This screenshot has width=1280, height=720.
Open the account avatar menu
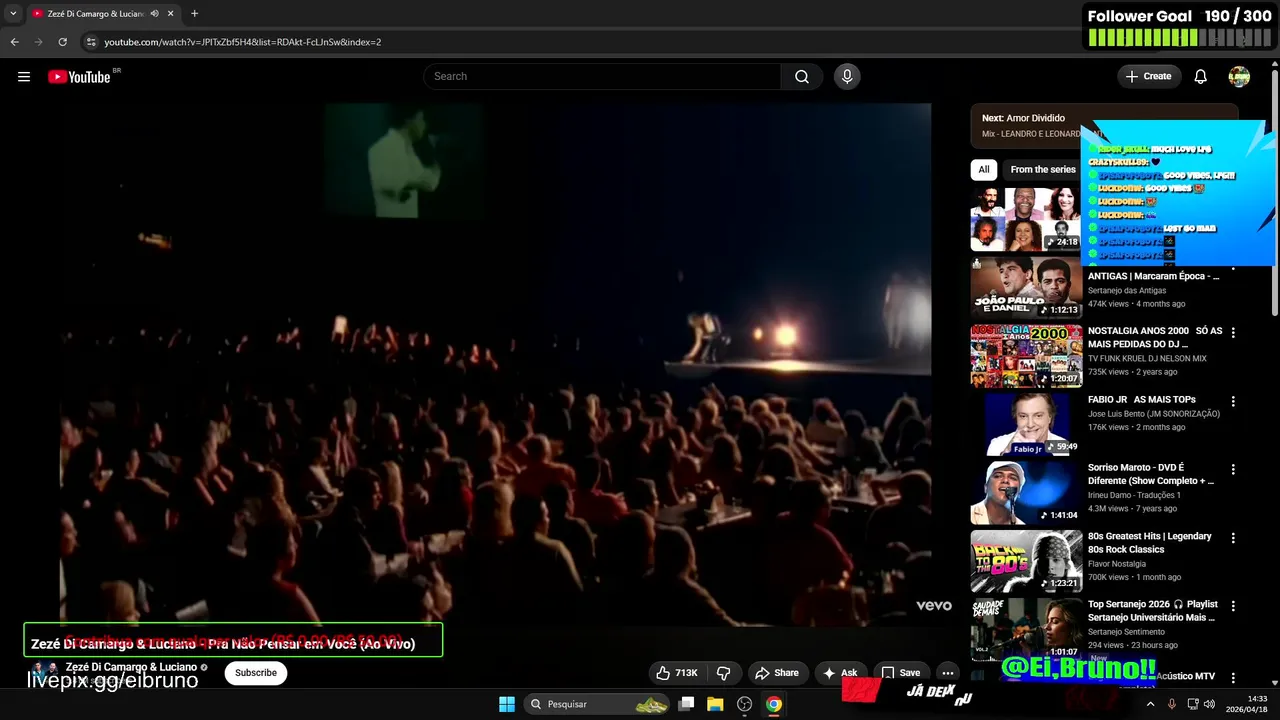[x=1239, y=77]
